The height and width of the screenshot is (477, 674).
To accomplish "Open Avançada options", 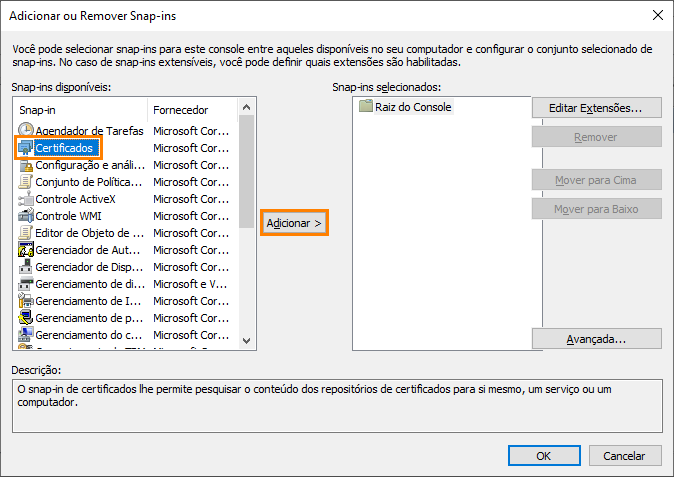I will coord(596,339).
